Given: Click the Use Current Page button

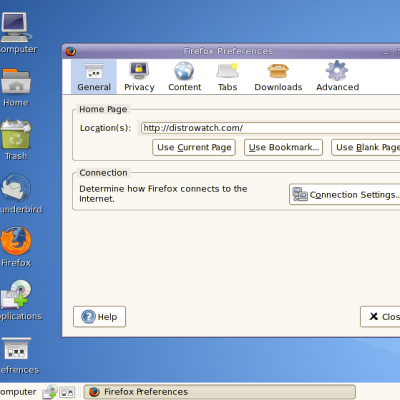Looking at the screenshot, I should click(x=194, y=147).
